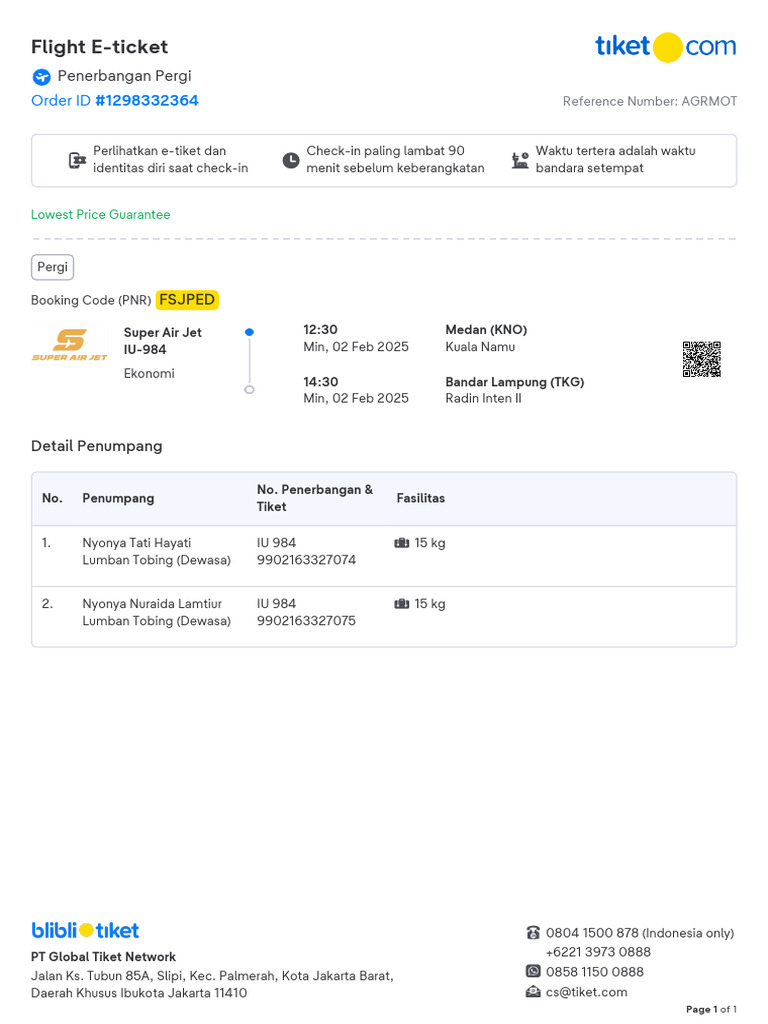Click the Fasilitas column header

pyautogui.click(x=421, y=498)
